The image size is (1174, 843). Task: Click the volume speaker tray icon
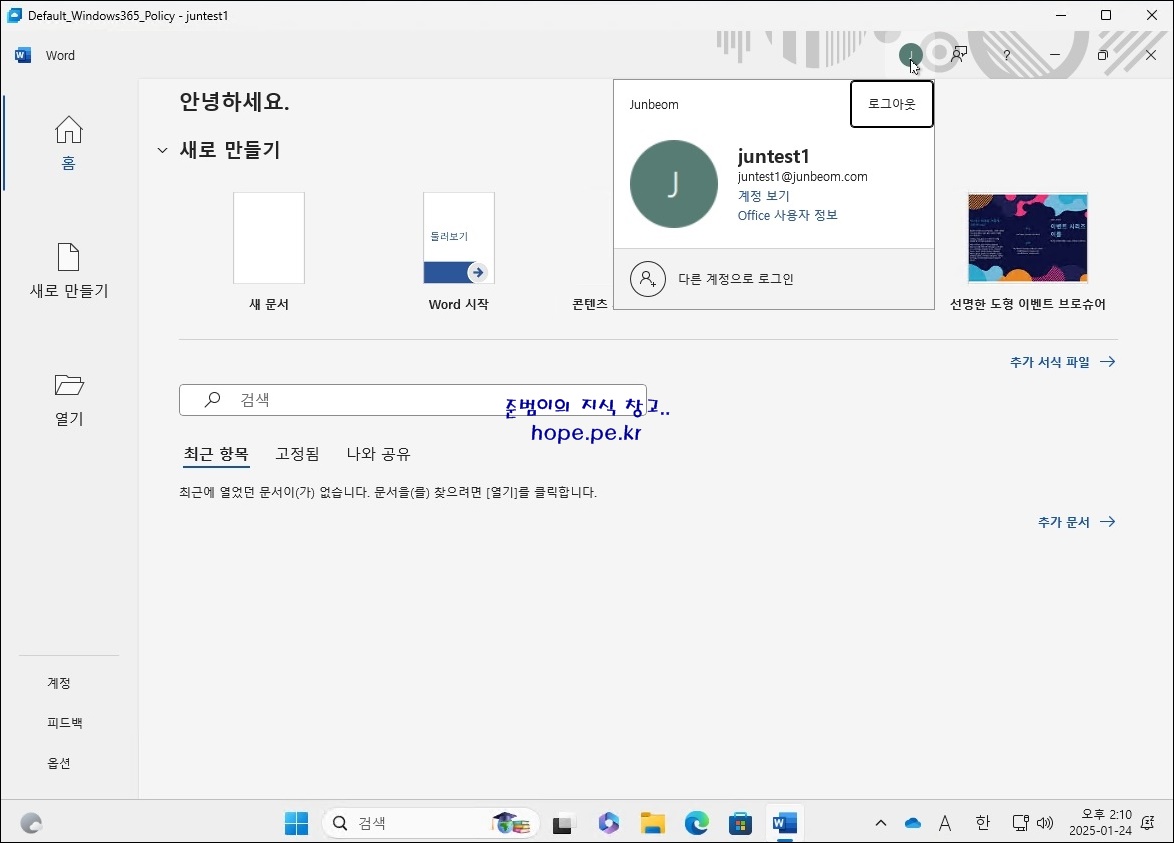click(1045, 824)
